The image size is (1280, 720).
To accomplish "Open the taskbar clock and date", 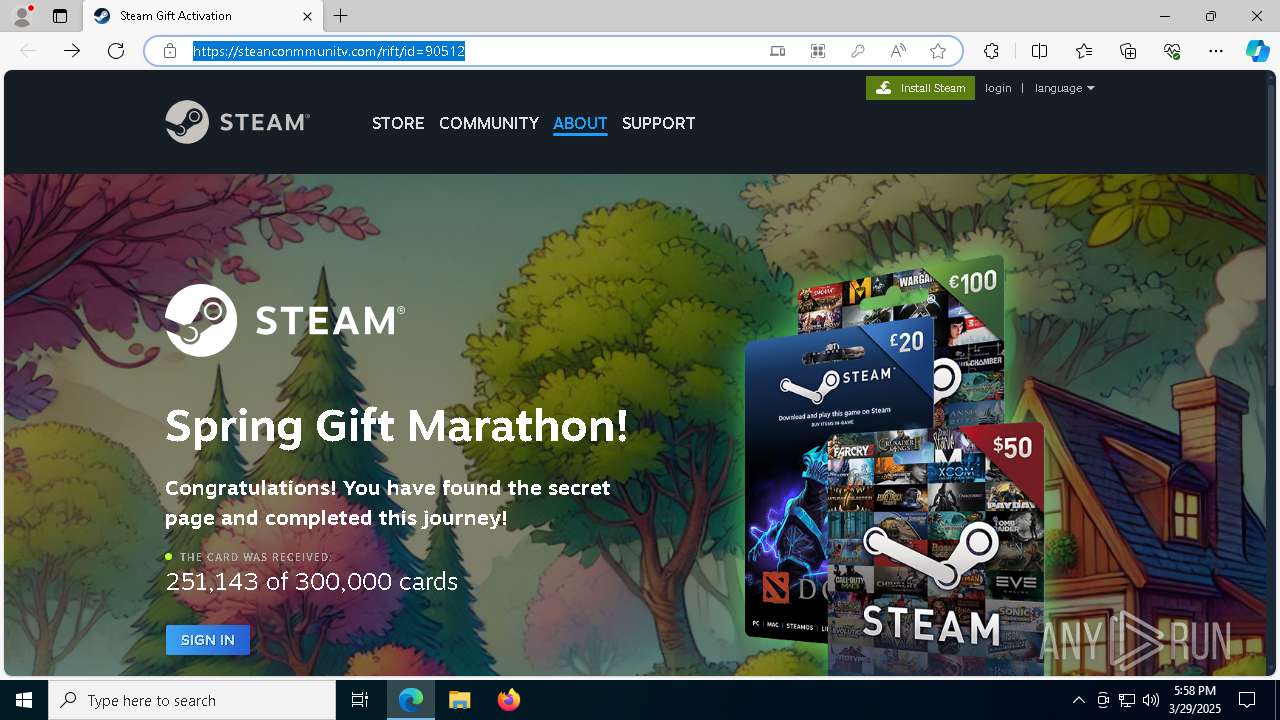I will click(x=1196, y=700).
